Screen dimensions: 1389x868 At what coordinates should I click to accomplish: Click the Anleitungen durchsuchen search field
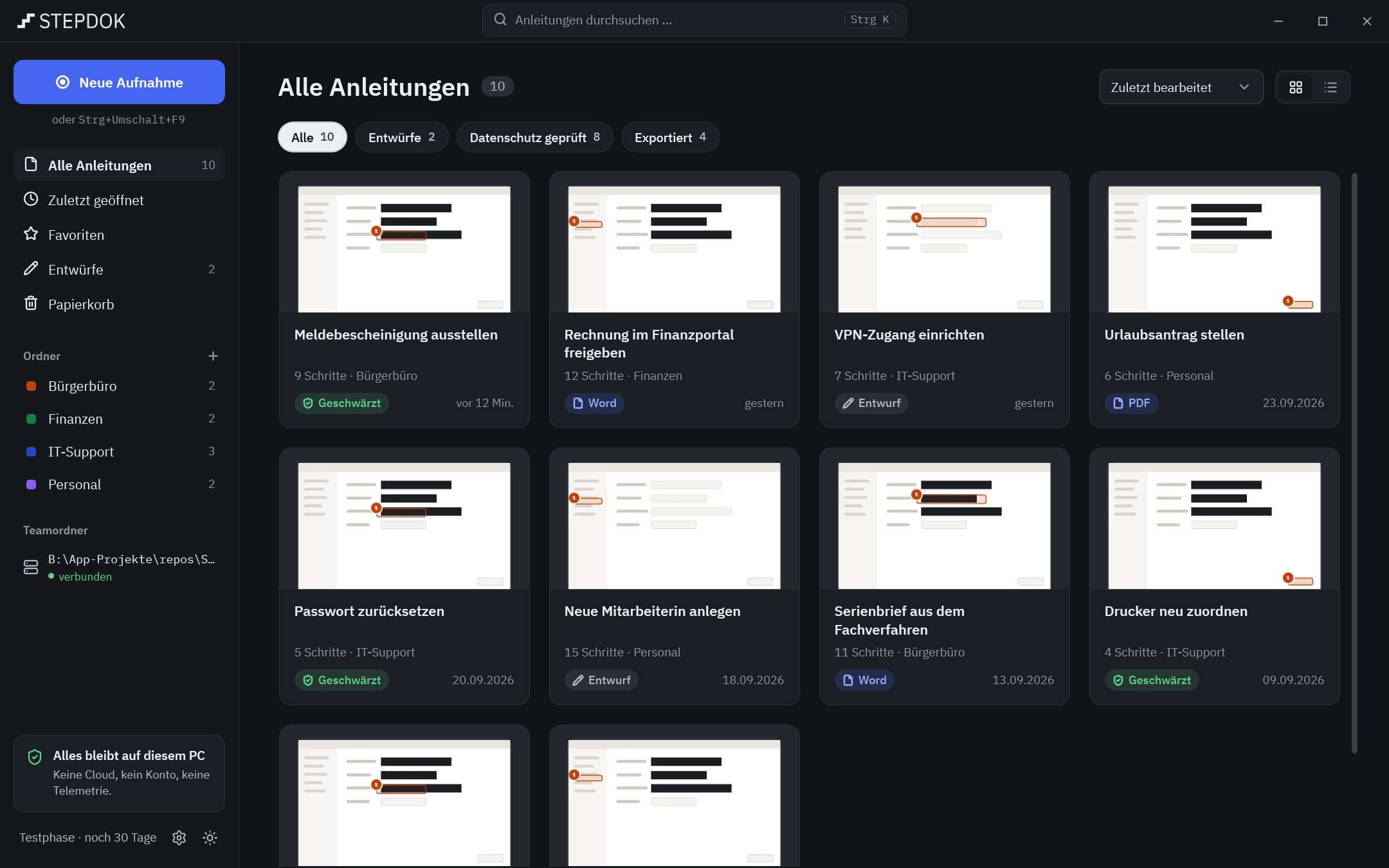pos(694,20)
